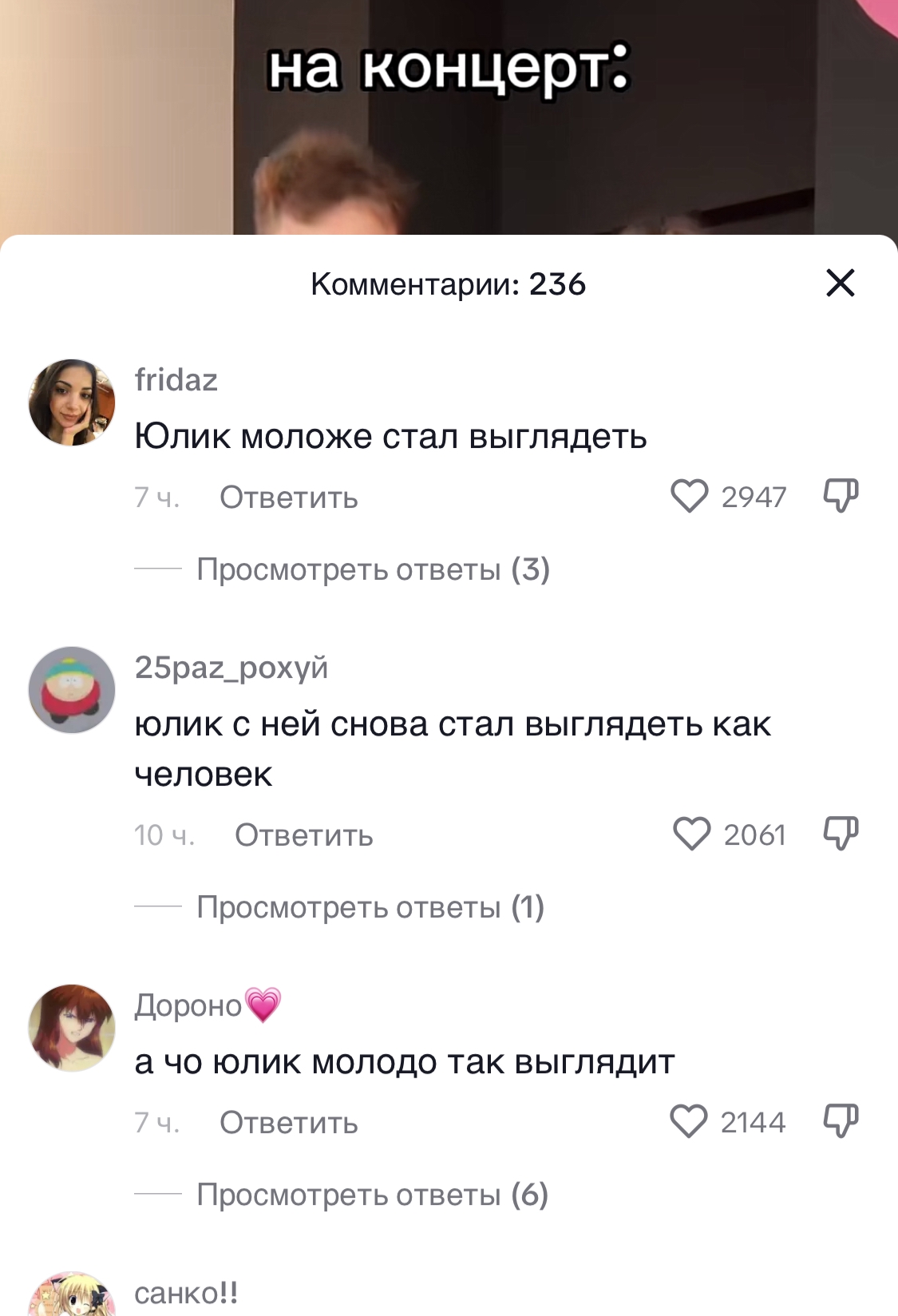This screenshot has width=898, height=1316.
Task: Like fridaz's comment with heart icon
Action: [689, 496]
